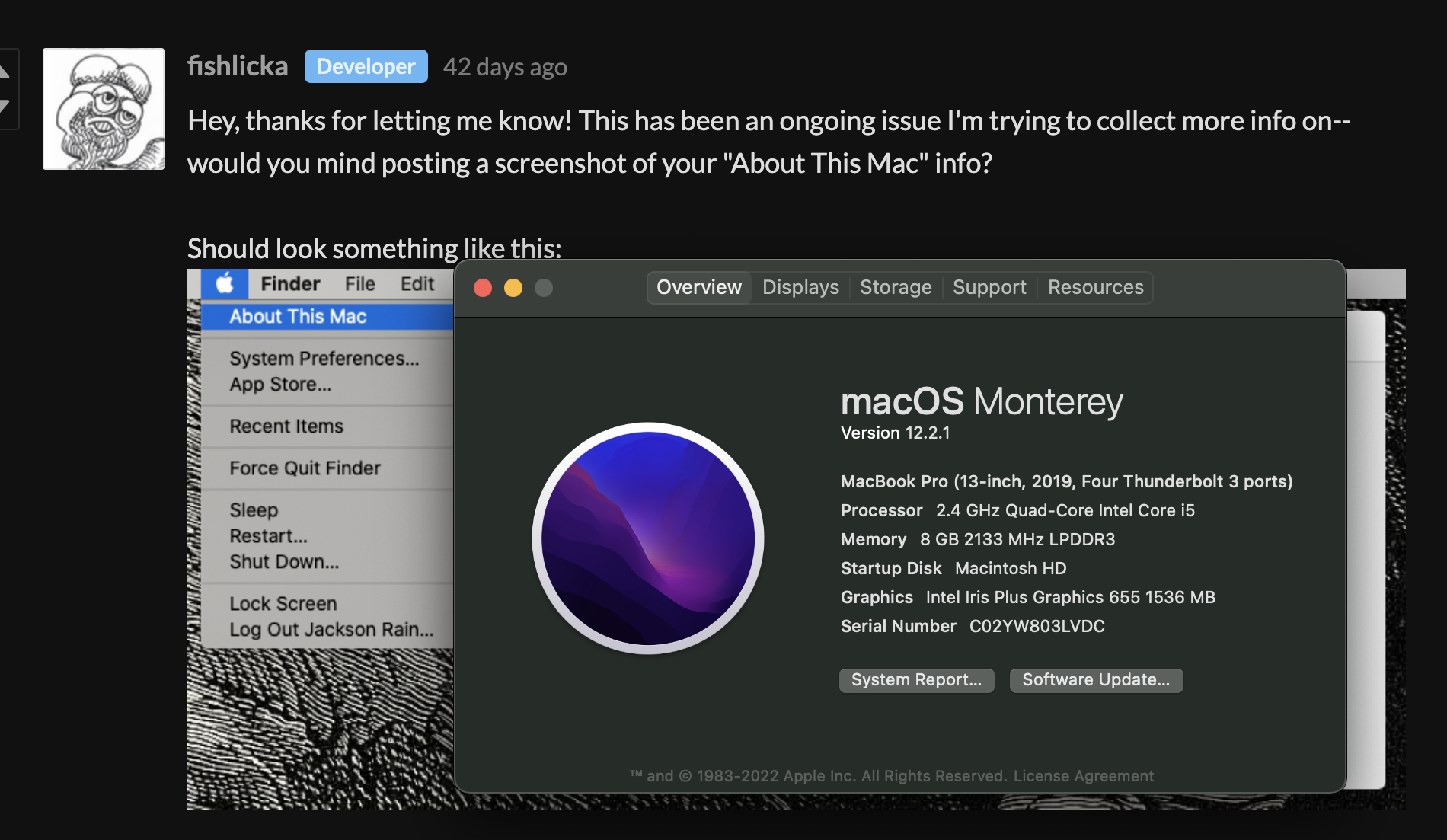Image resolution: width=1447 pixels, height=840 pixels.
Task: Click the Version 12.2.1 text
Action: coord(895,433)
